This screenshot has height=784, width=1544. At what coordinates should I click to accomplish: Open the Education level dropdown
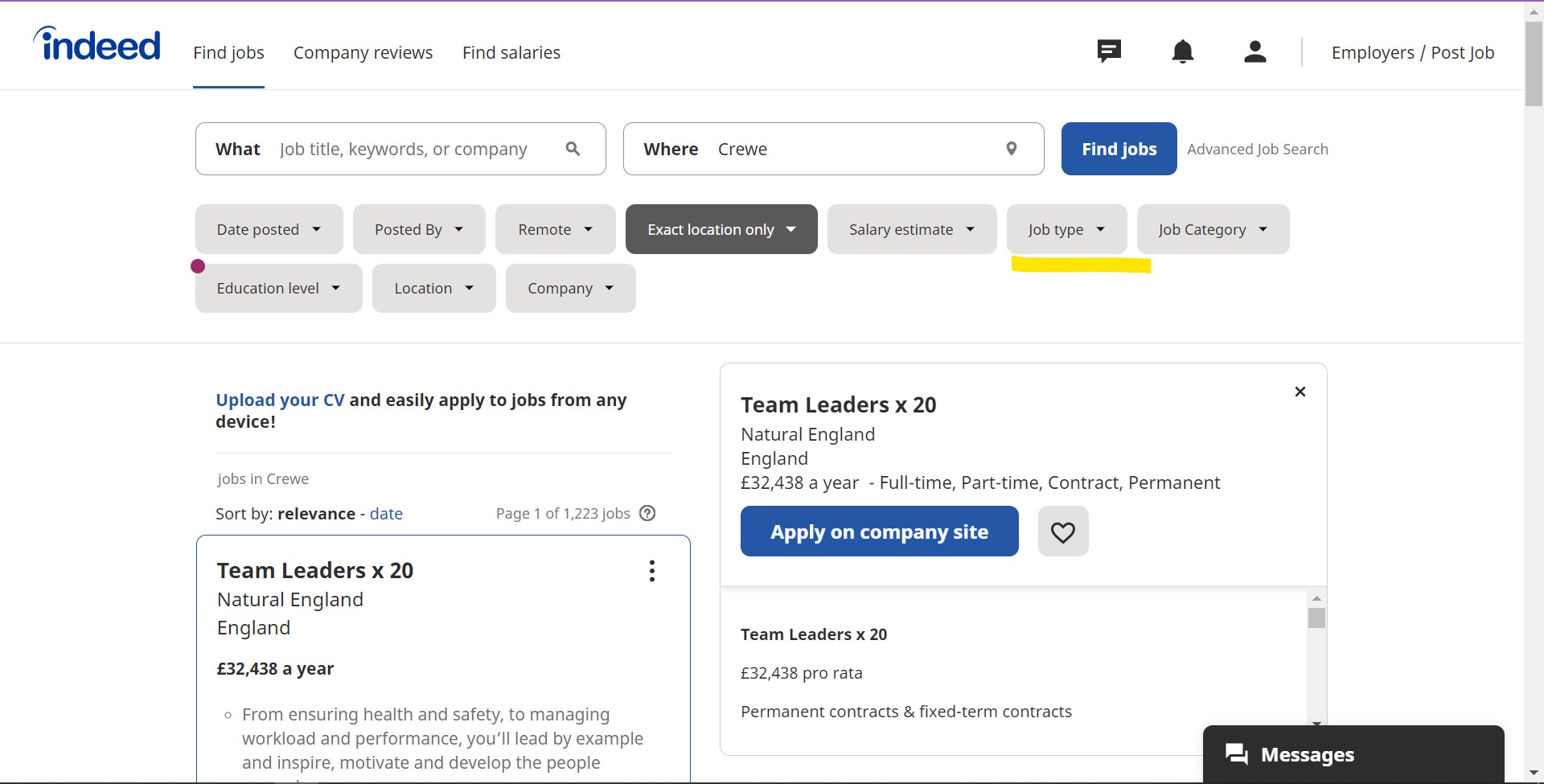[x=278, y=288]
